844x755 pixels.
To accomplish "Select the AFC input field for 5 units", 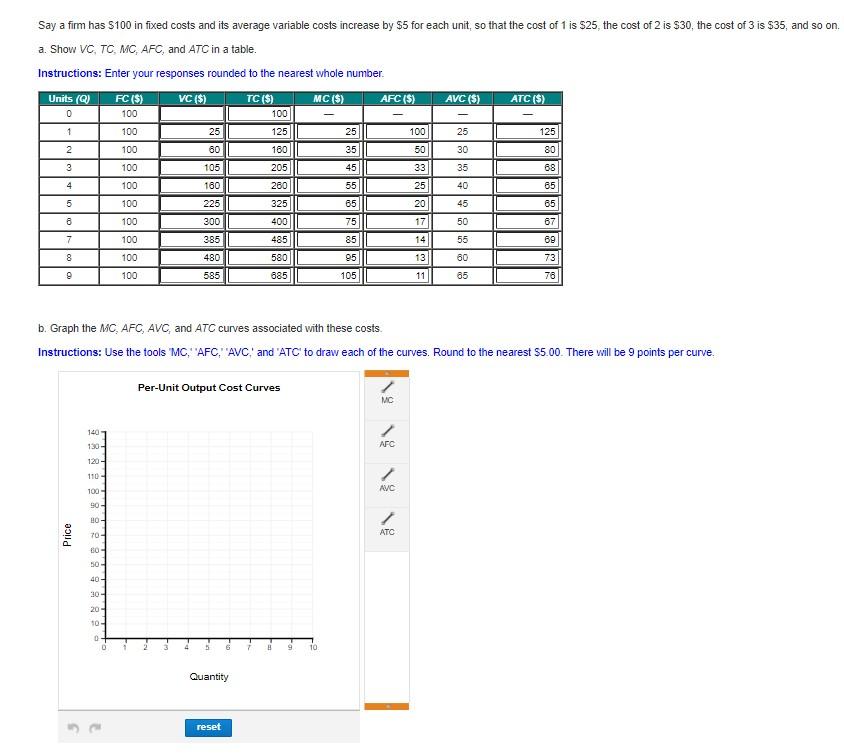I will tap(399, 203).
